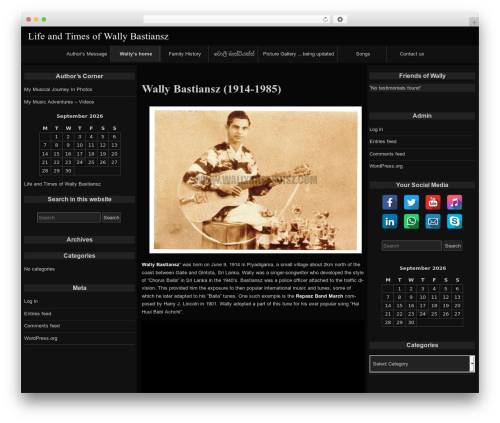Click the Search in this website heading

pos(79,199)
